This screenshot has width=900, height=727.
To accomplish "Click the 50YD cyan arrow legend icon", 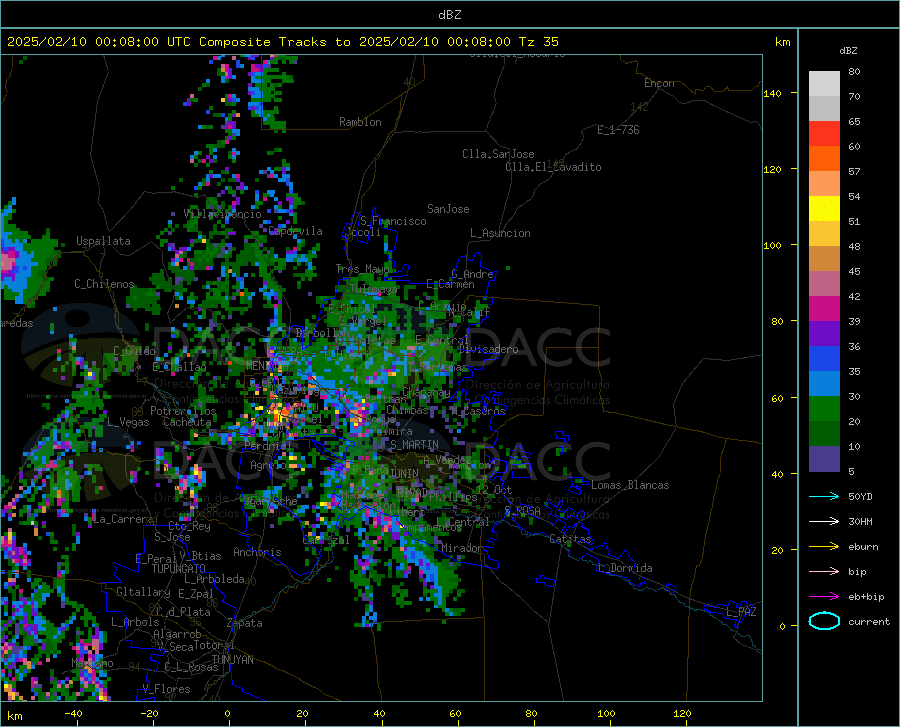I will (824, 496).
